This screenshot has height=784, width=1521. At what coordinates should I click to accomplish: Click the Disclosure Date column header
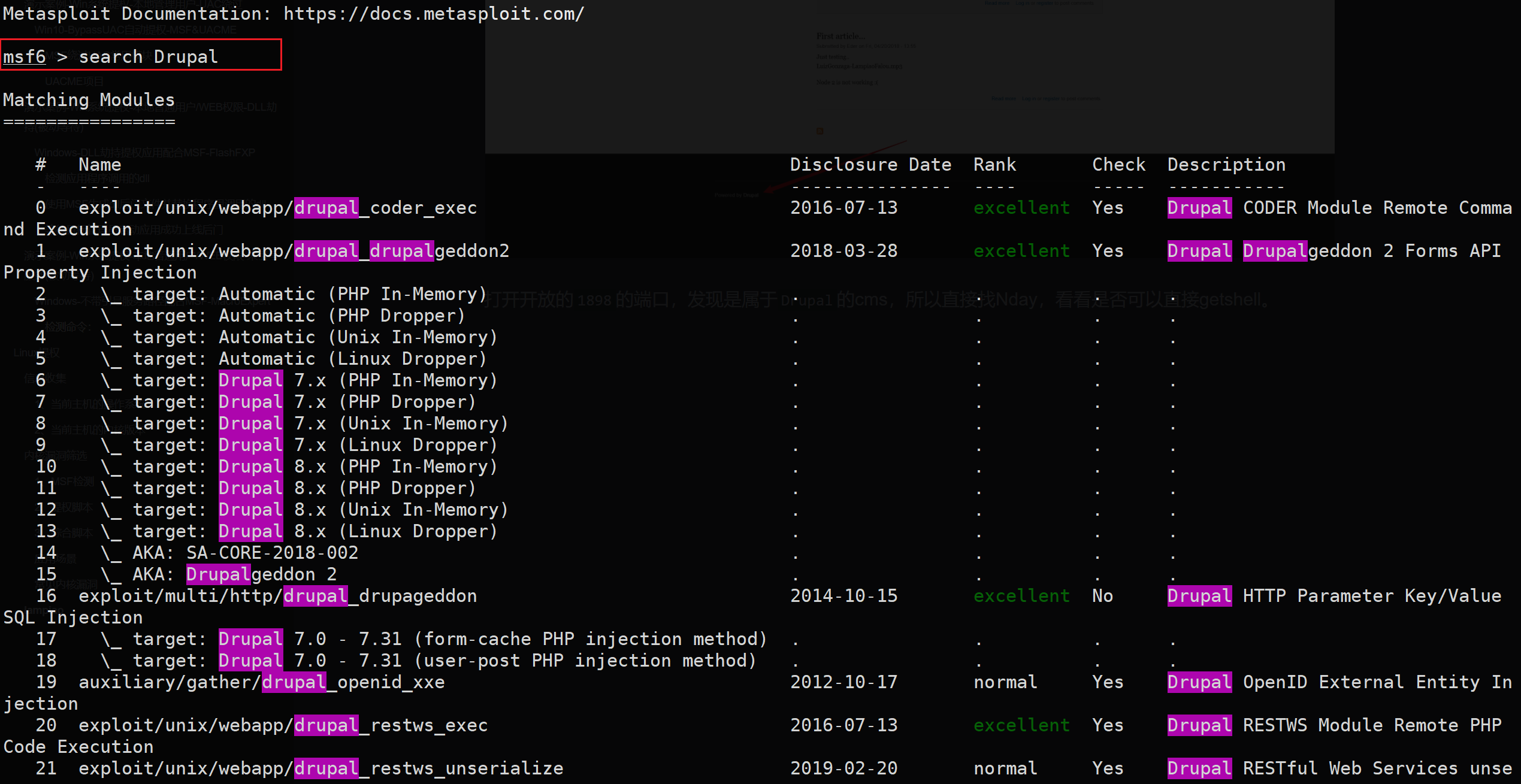point(870,165)
